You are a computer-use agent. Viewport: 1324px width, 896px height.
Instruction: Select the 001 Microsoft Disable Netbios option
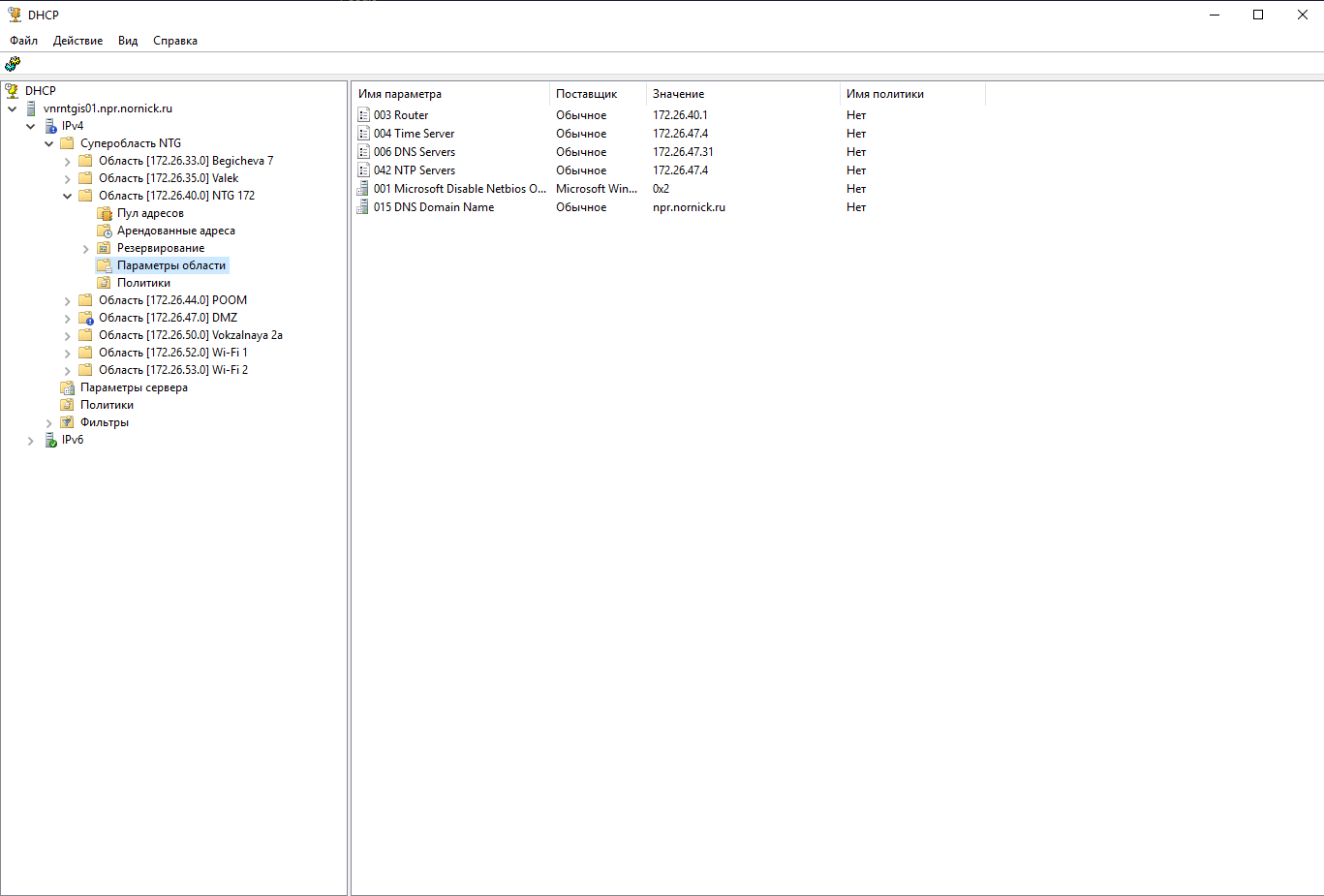point(459,189)
